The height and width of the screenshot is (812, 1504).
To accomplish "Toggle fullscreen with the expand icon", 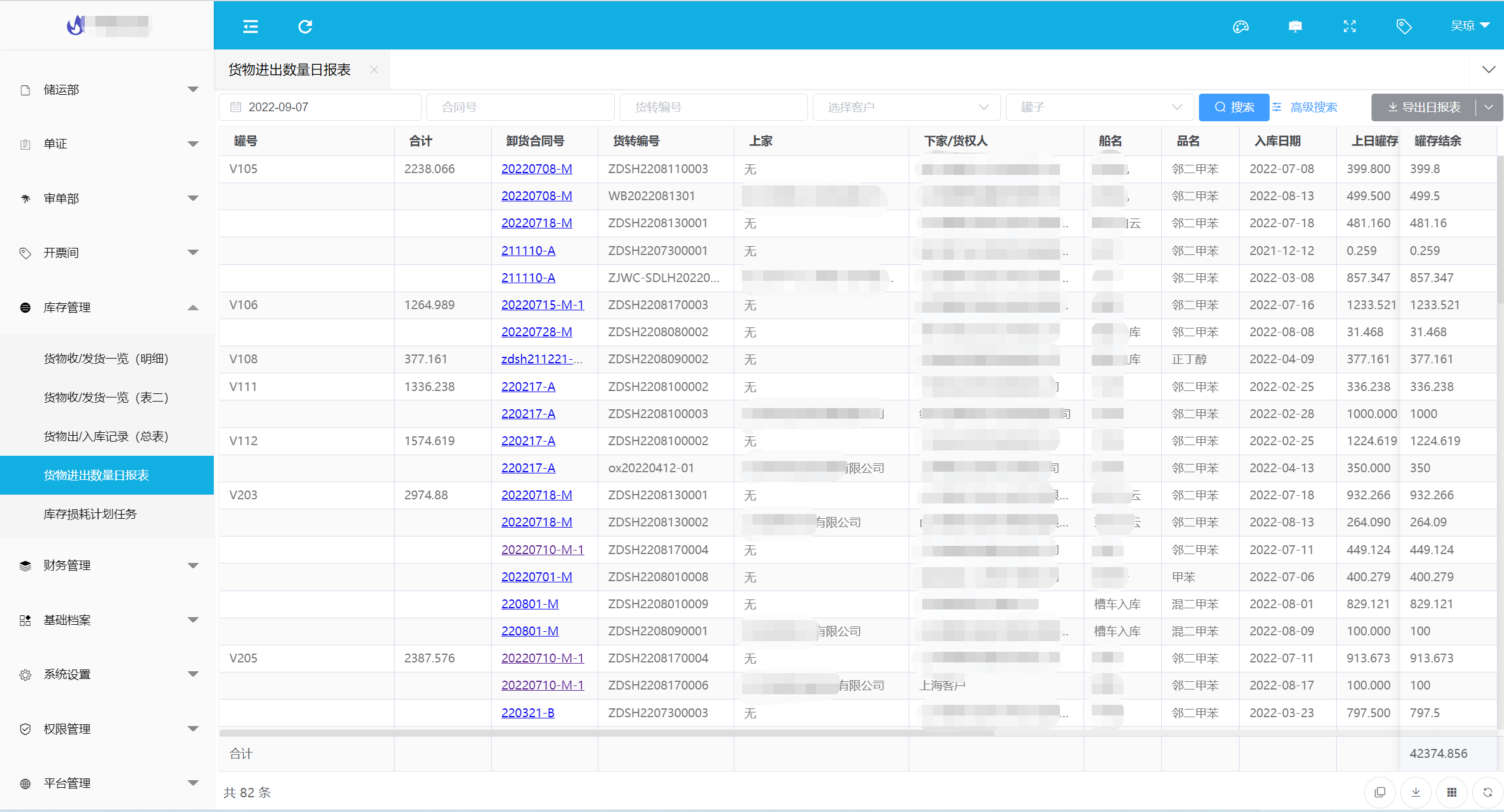I will 1350,26.
